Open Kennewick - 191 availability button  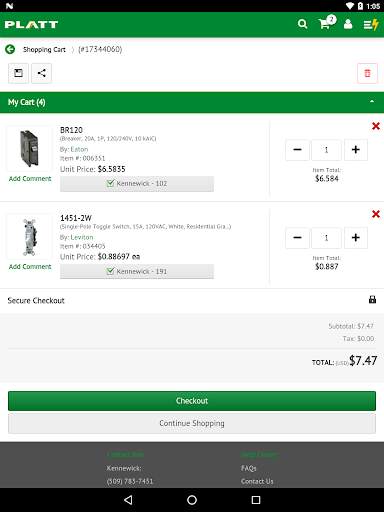point(137,272)
